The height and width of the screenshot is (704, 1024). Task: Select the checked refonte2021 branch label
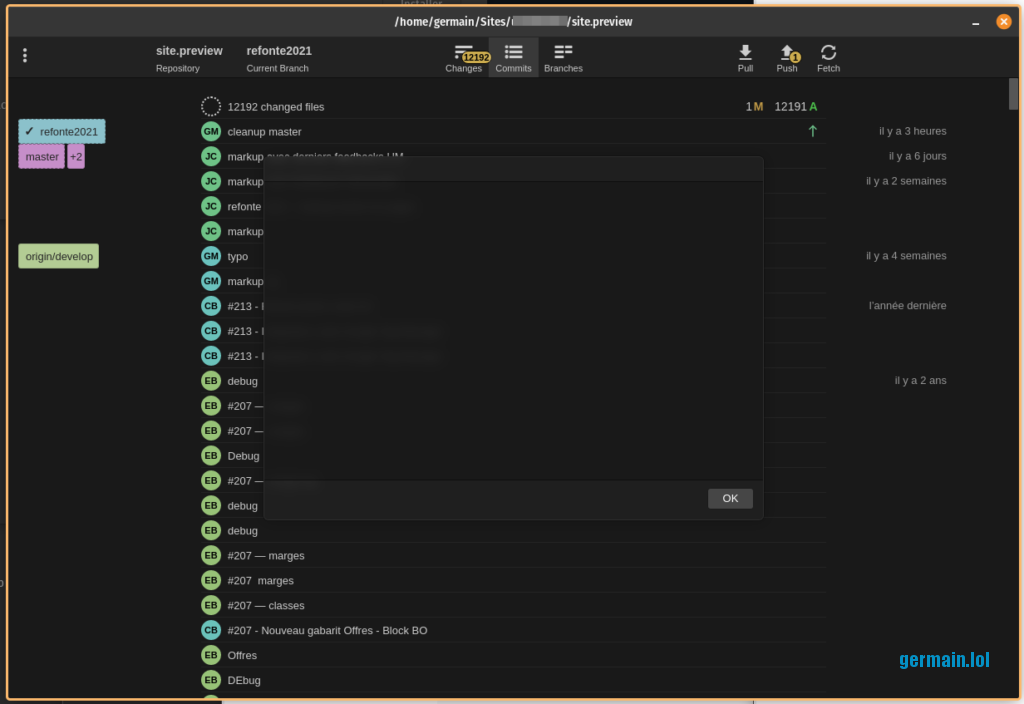(62, 131)
